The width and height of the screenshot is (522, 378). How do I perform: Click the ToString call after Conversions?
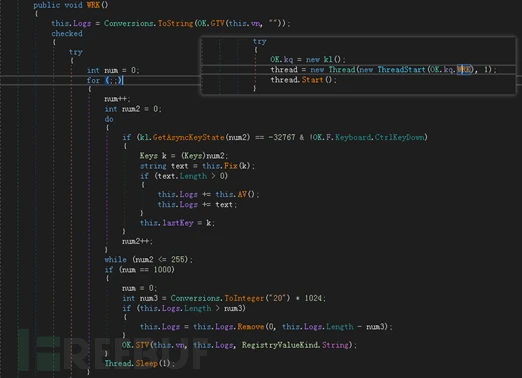click(x=175, y=23)
